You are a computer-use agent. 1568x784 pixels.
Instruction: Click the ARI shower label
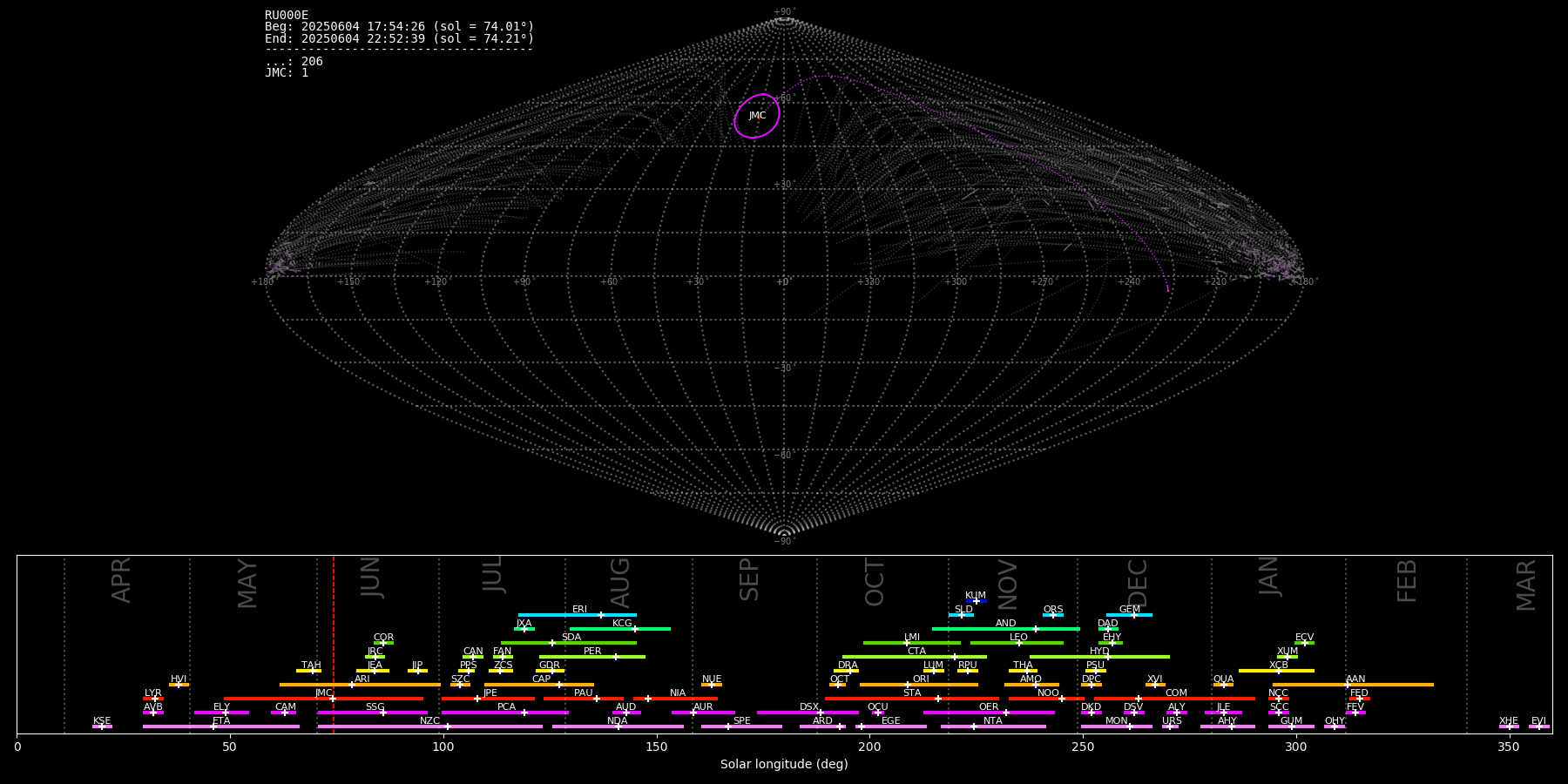coord(362,679)
